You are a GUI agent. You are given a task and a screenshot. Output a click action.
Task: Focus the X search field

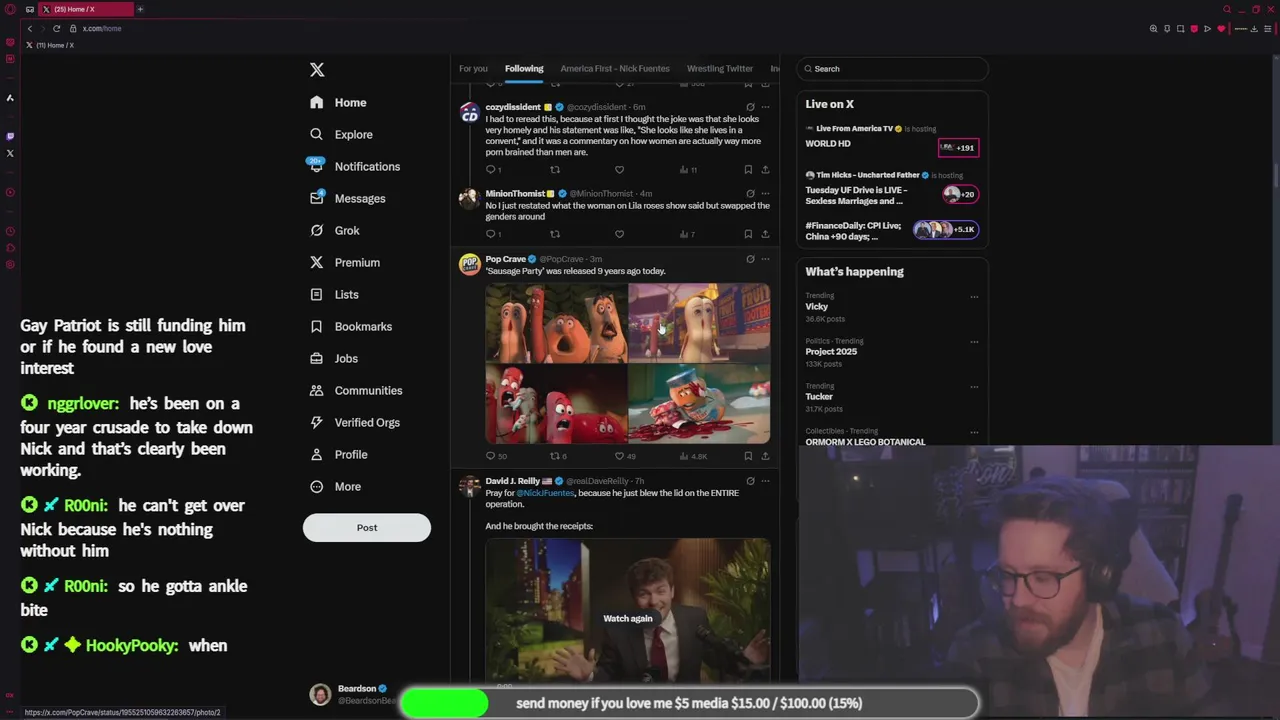point(892,69)
